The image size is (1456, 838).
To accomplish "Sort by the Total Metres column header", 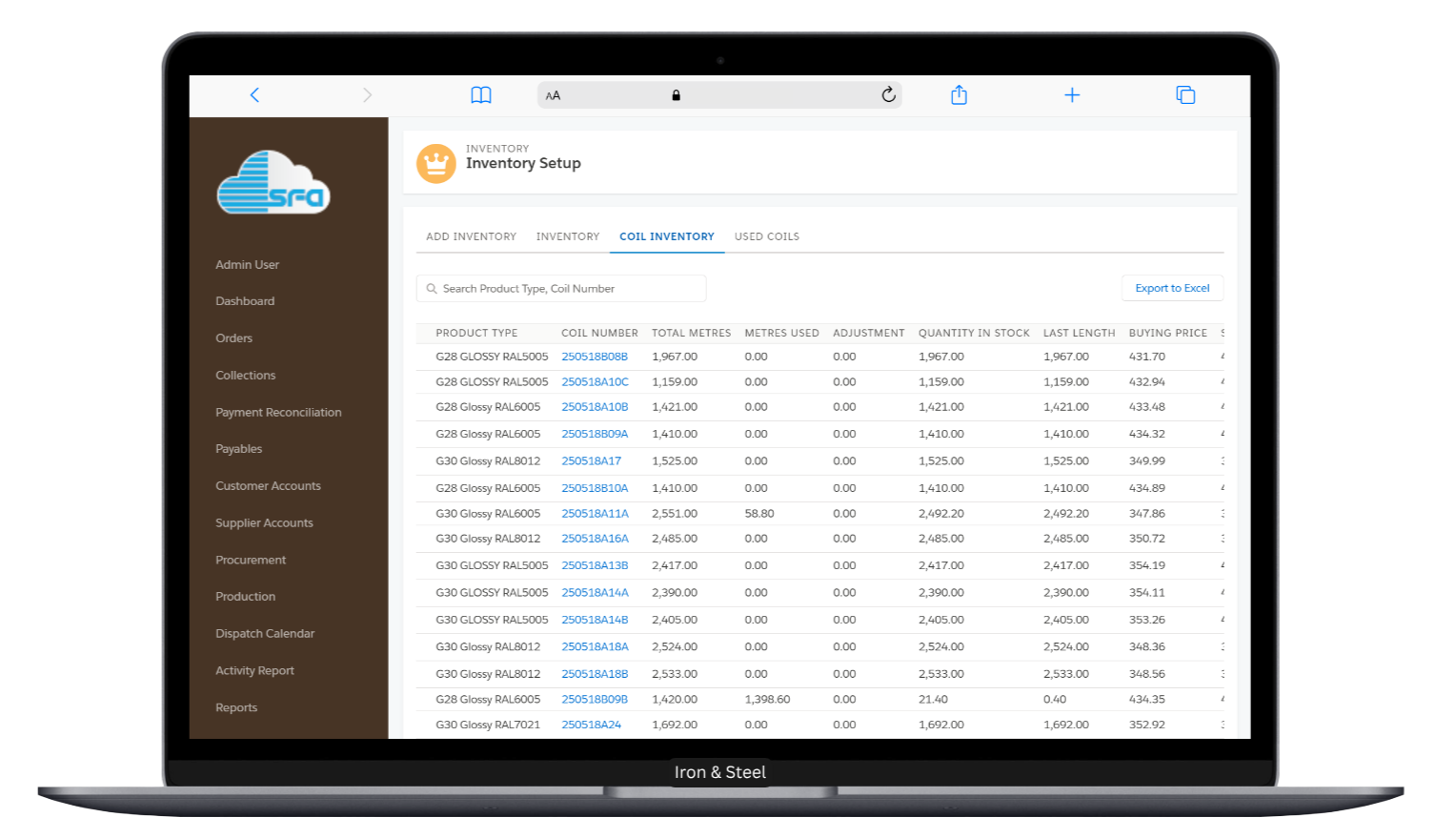I will coord(691,333).
